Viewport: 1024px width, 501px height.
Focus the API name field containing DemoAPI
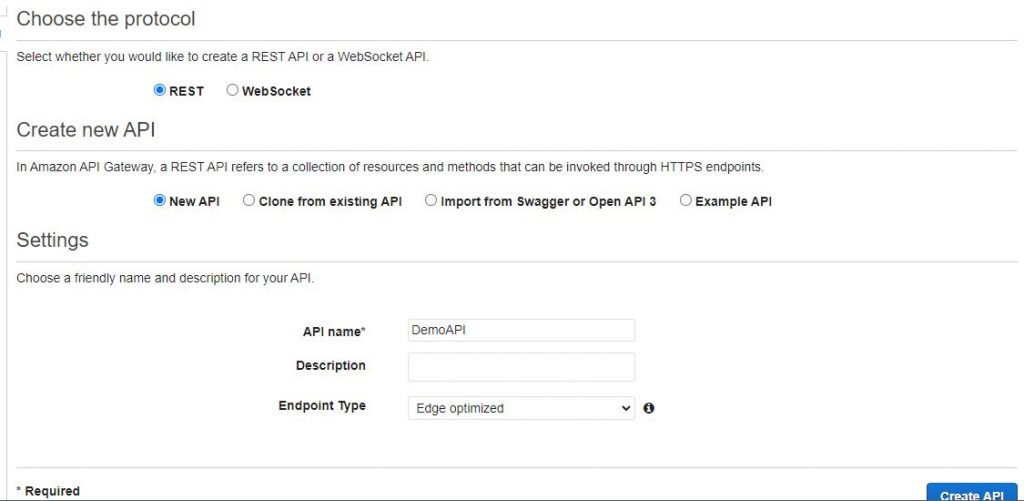click(521, 331)
